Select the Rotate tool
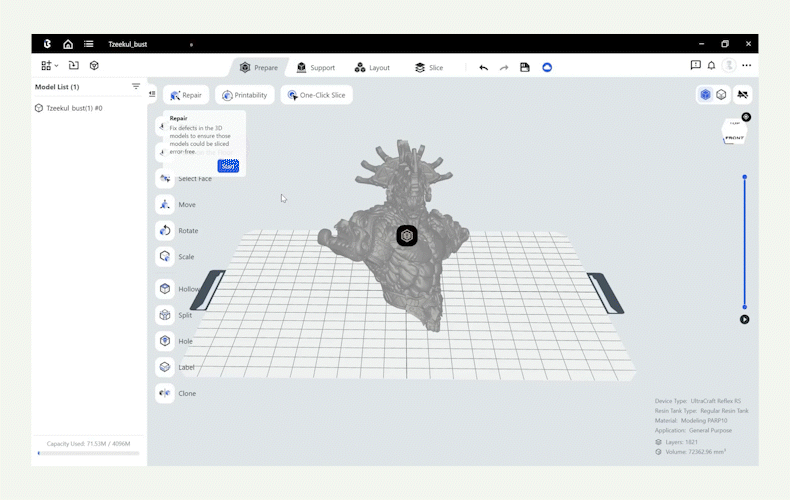 165,231
